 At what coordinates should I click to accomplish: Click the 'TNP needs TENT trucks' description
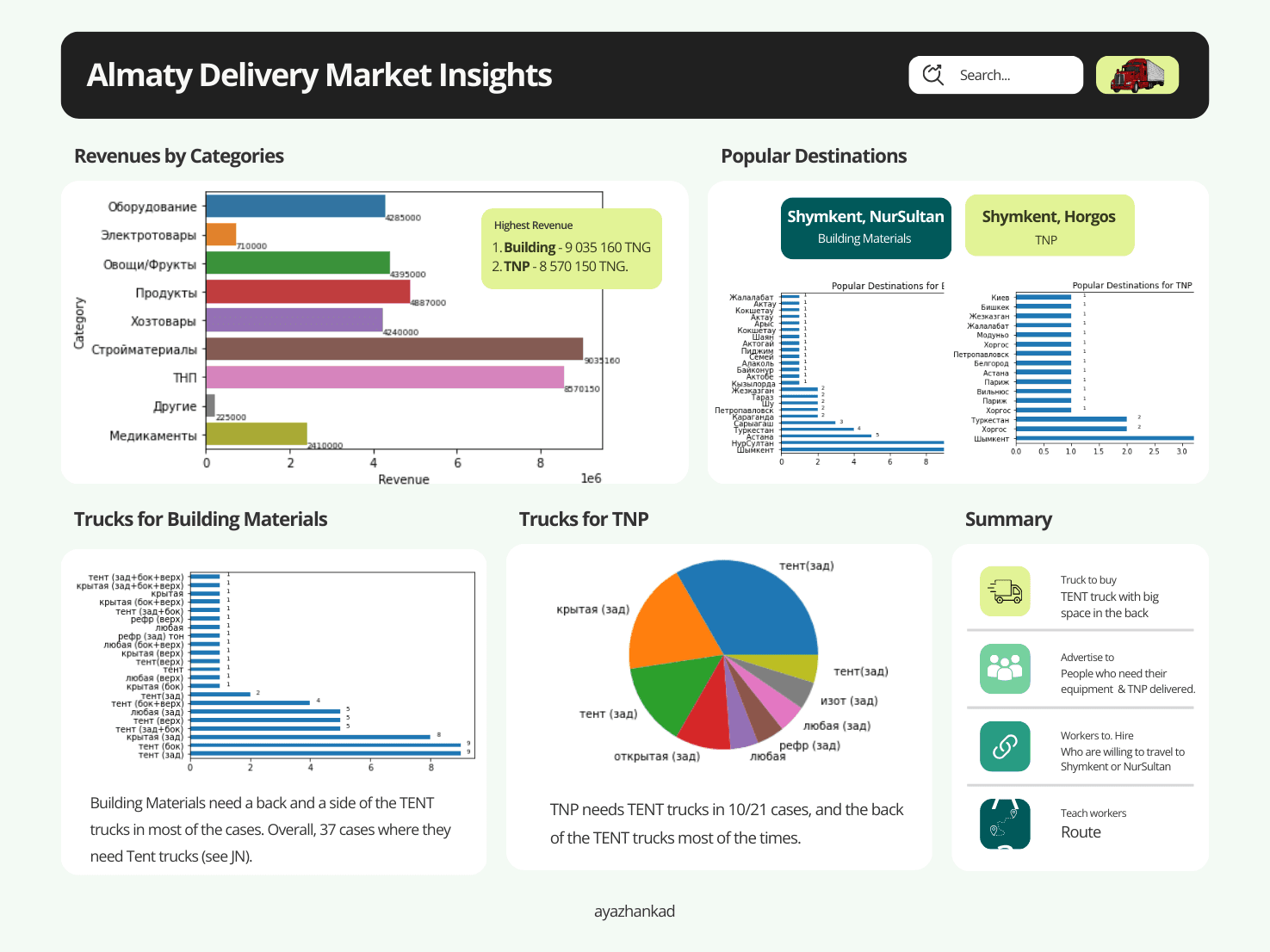(x=727, y=824)
